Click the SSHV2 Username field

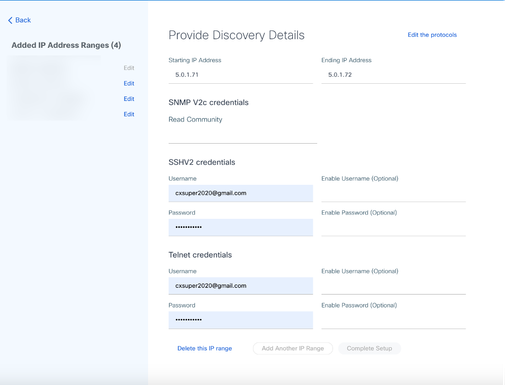point(240,193)
